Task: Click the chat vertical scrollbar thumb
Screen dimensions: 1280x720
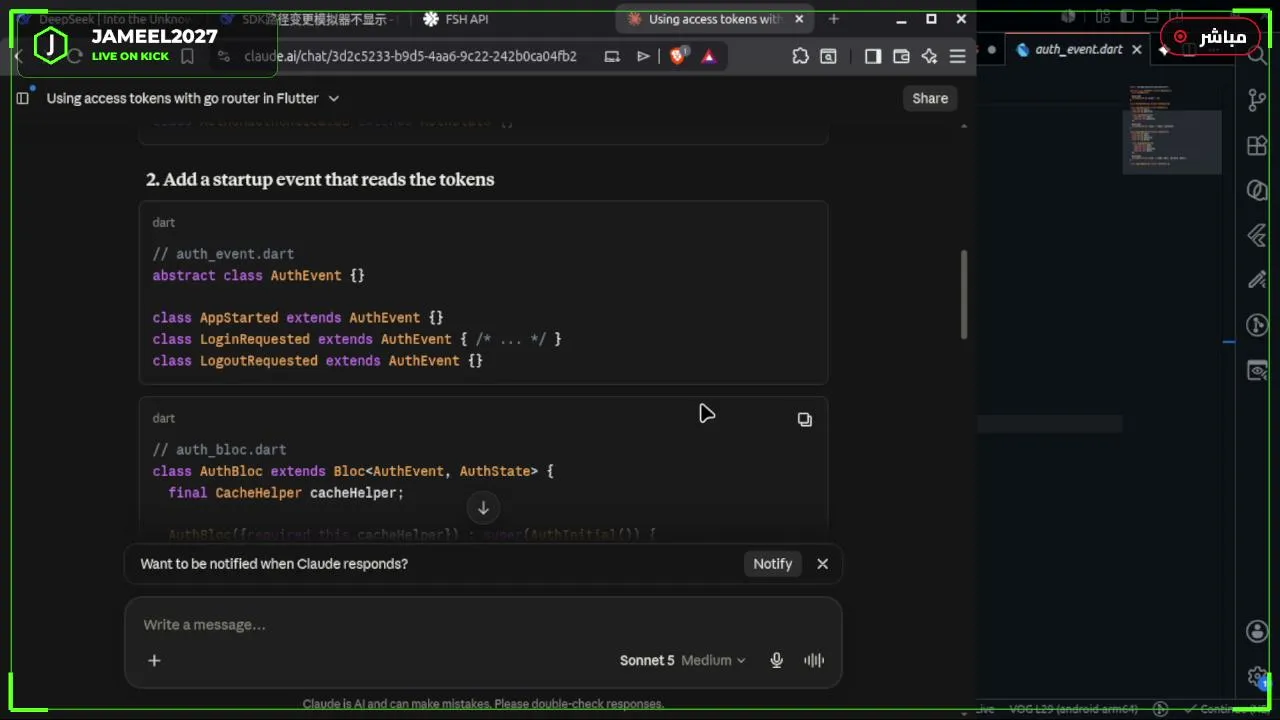Action: 964,295
